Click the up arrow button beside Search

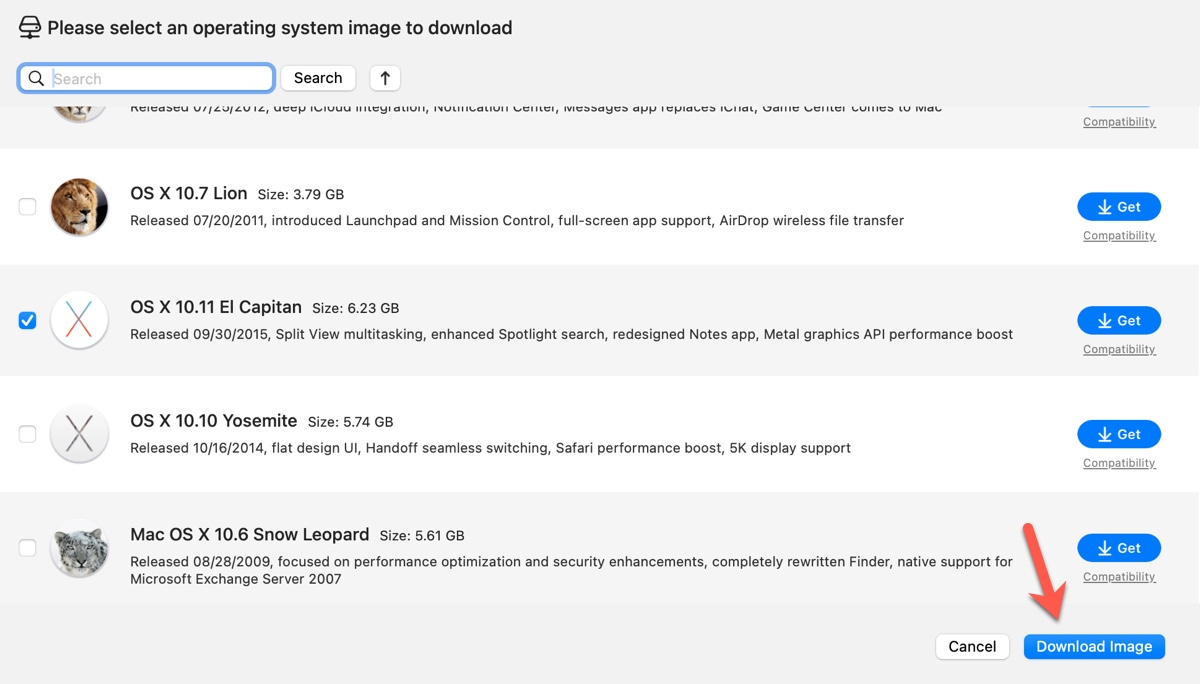click(x=385, y=78)
